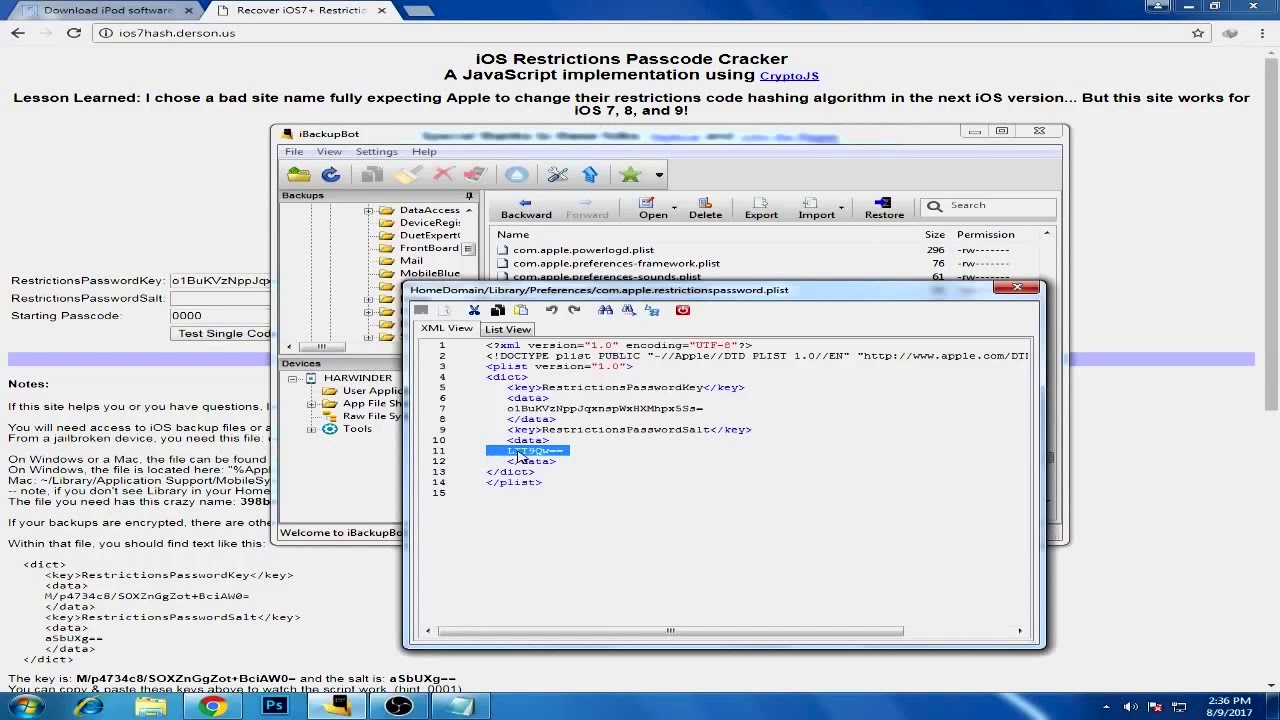Open the CryptoJS link on the webpage

789,75
